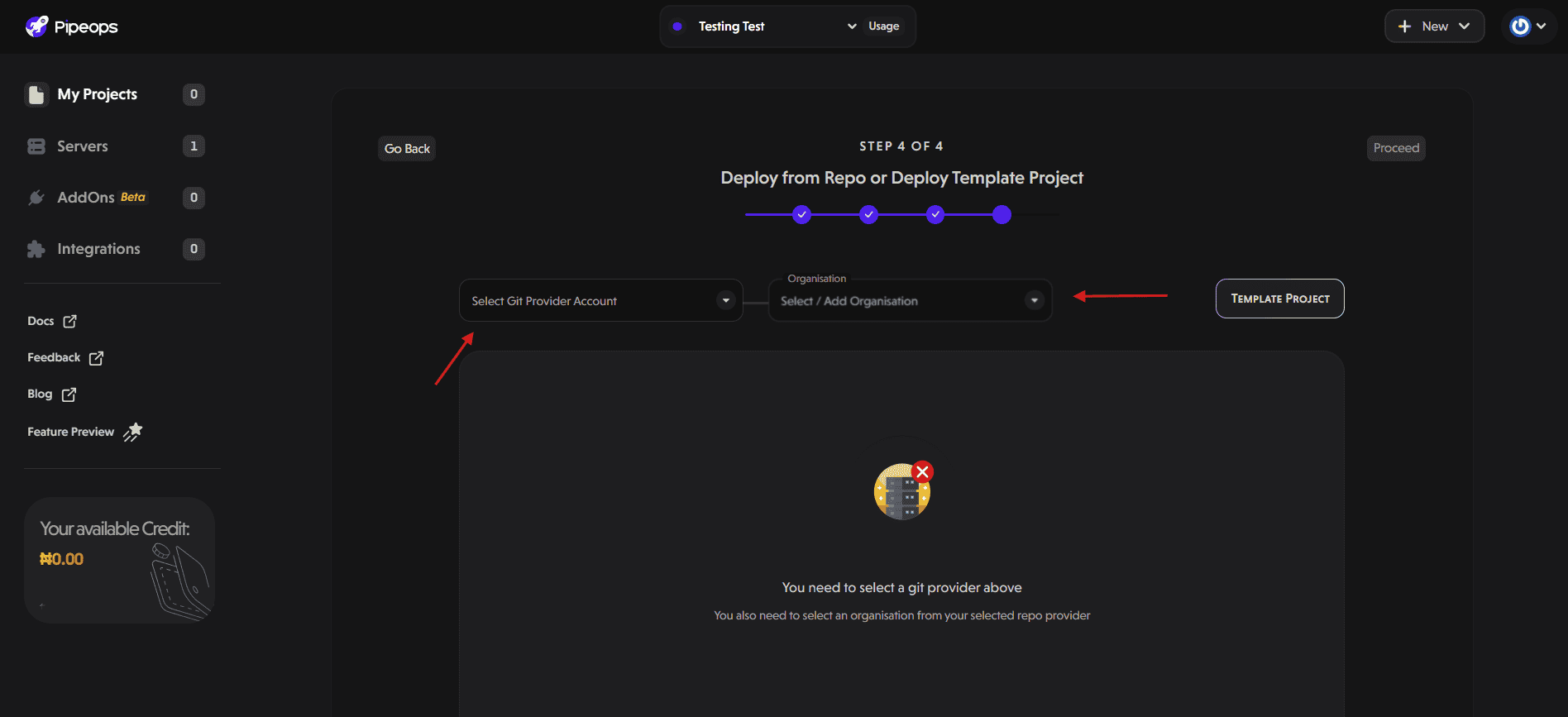Click the server error illustration icon

click(x=903, y=490)
